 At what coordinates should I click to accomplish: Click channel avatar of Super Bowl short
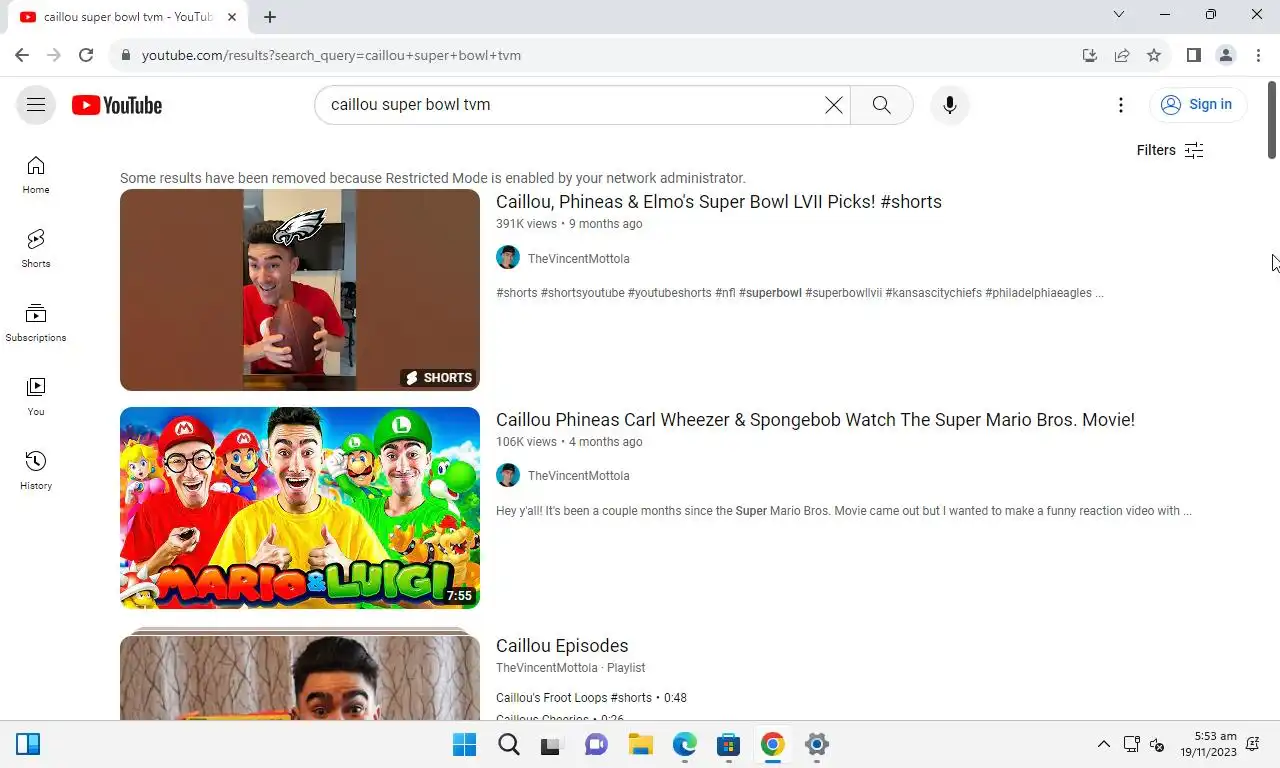pyautogui.click(x=508, y=258)
